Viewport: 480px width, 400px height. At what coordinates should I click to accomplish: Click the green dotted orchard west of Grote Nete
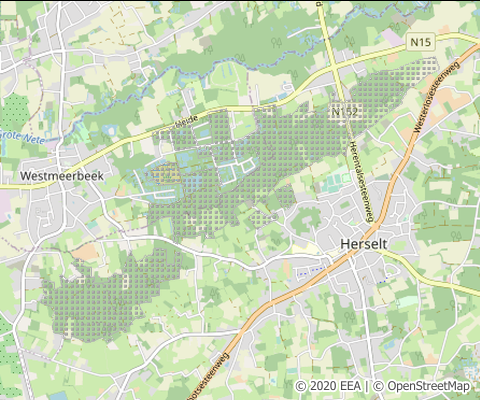coord(15,110)
